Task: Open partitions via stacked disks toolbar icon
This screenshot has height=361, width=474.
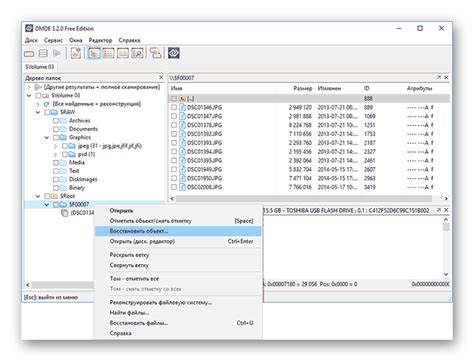Action: [43, 53]
